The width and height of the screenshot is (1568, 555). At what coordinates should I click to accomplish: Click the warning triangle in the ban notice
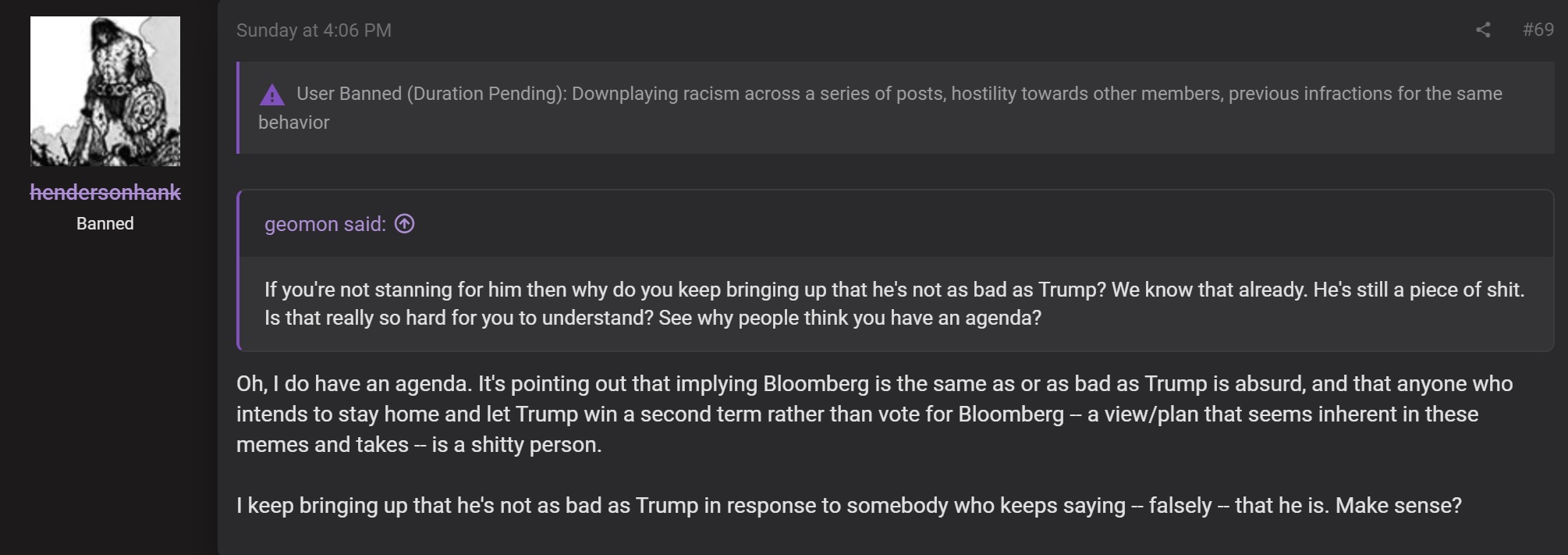[x=271, y=95]
